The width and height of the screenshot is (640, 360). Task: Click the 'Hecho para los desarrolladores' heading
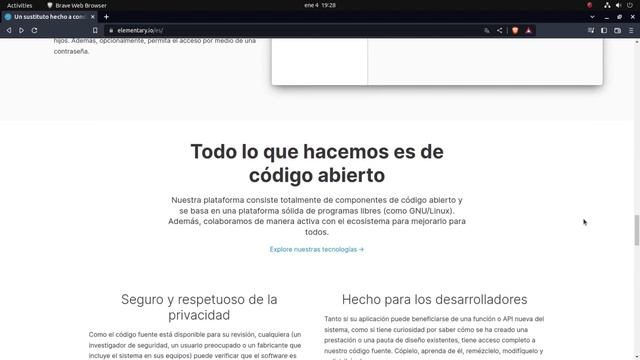coord(434,299)
